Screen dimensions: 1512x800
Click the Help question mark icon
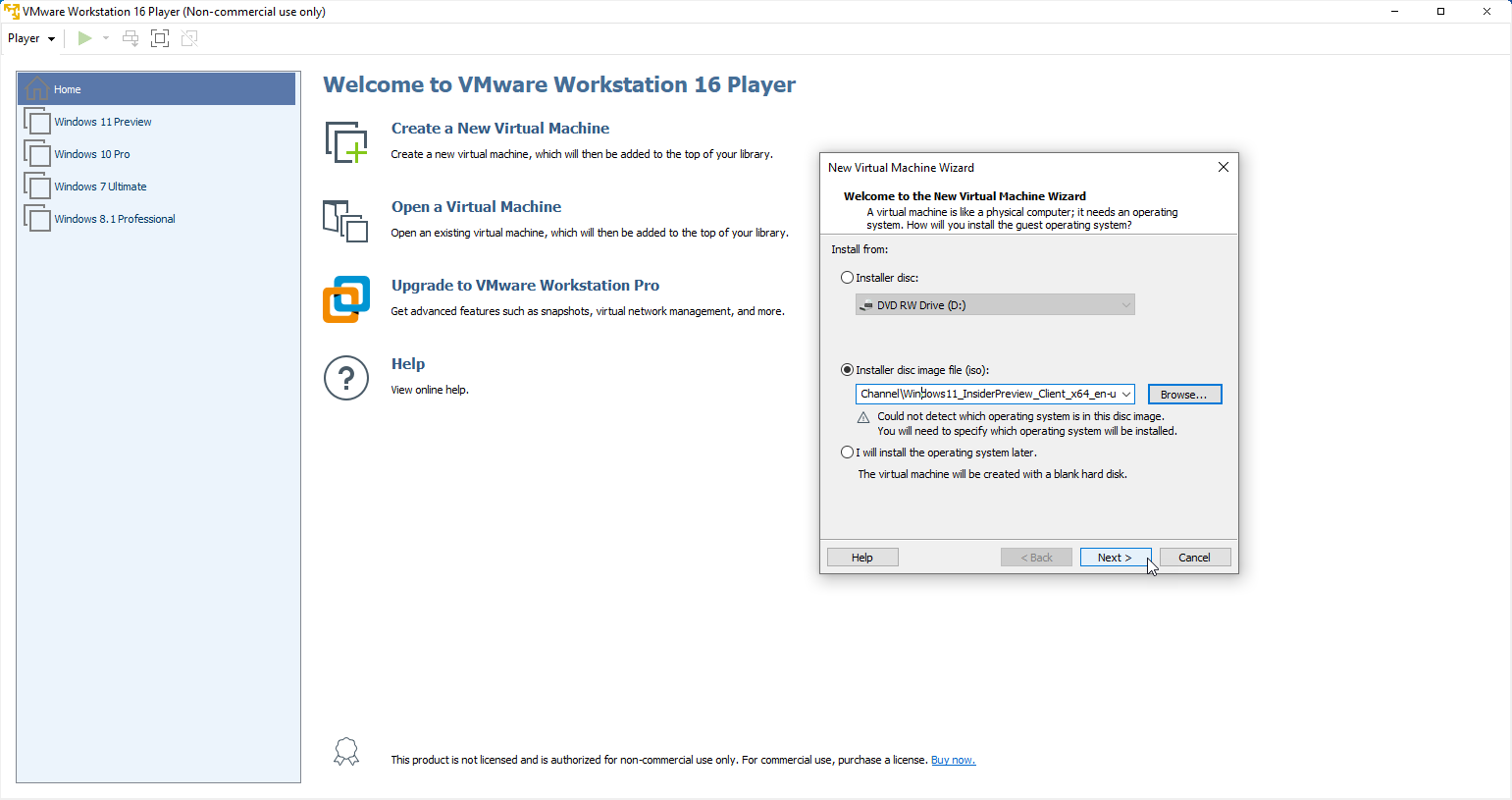(x=346, y=378)
